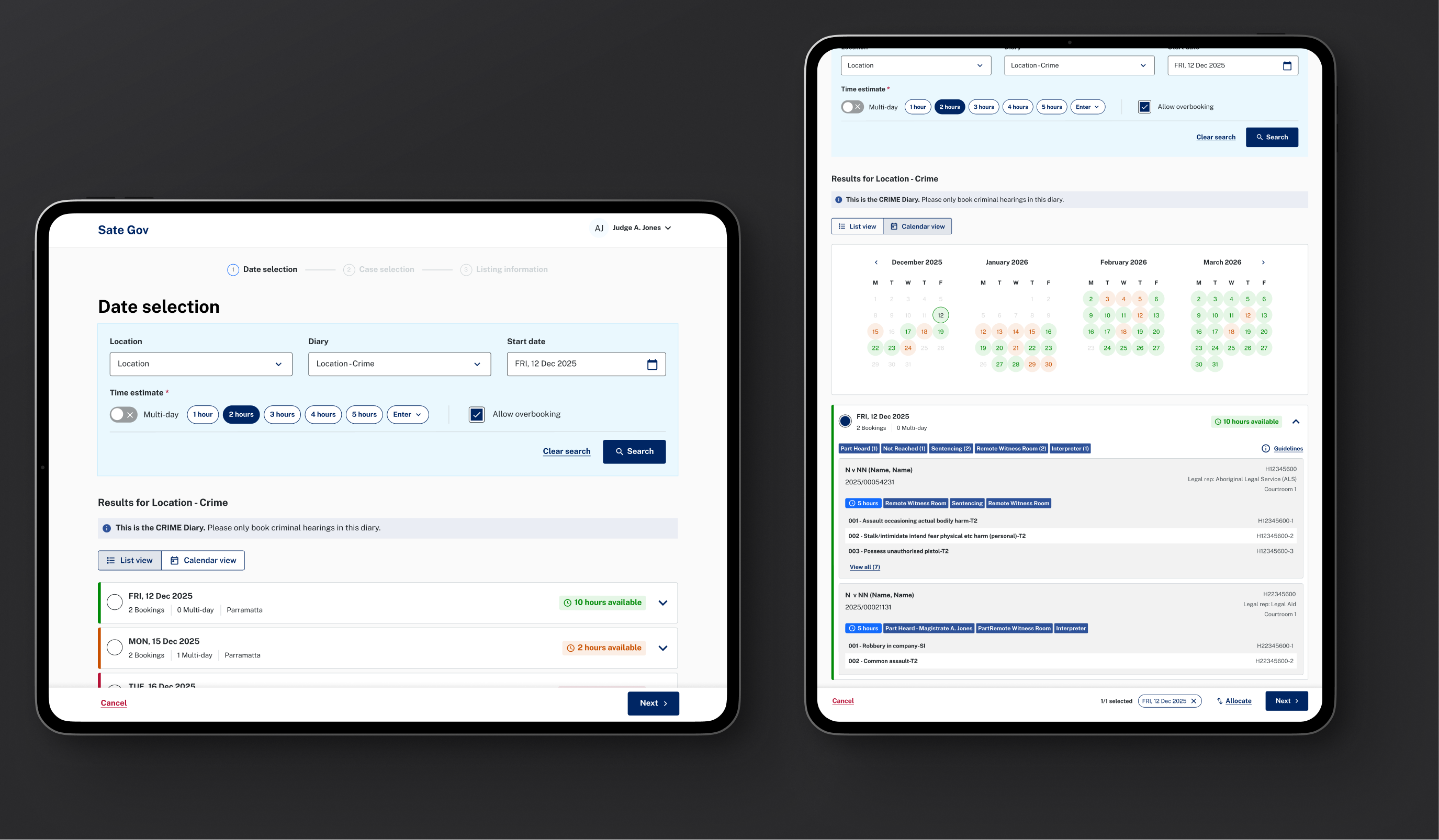The width and height of the screenshot is (1439, 840).
Task: Click next month arrow beside March 2026
Action: click(1263, 263)
